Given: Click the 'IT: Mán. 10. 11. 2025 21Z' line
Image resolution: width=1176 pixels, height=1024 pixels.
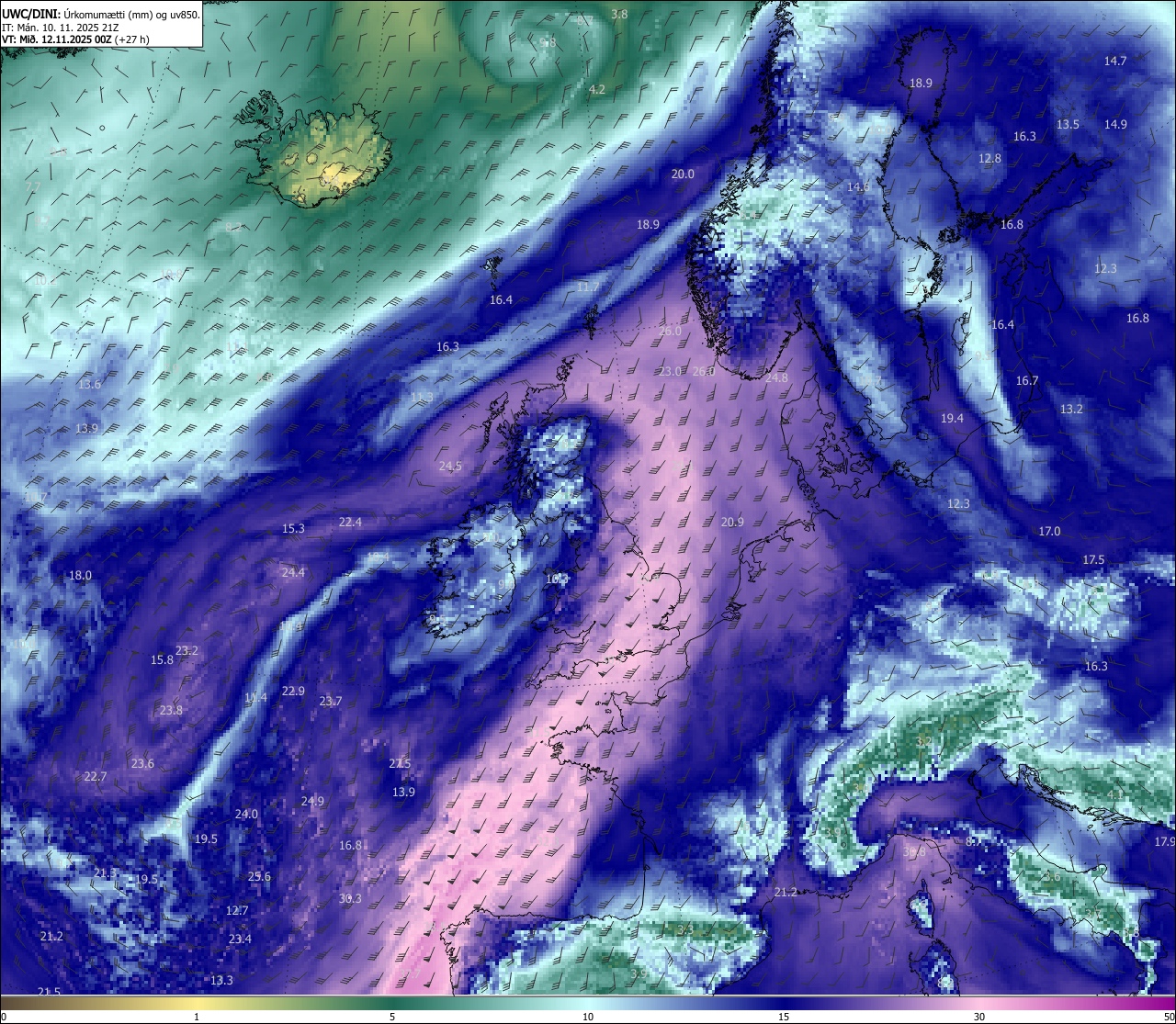Looking at the screenshot, I should pos(60,28).
